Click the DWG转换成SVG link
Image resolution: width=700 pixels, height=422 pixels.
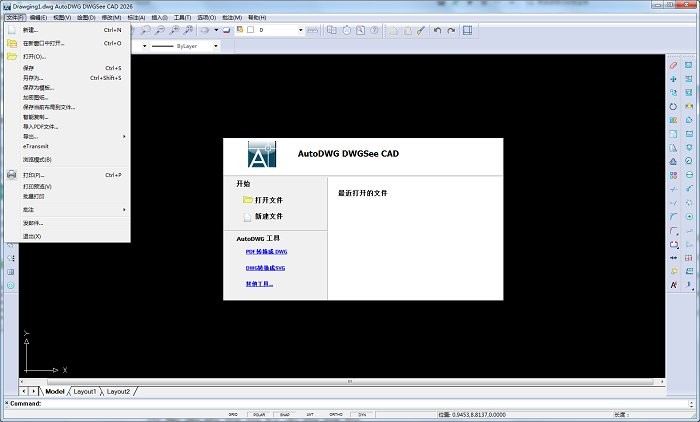(x=266, y=268)
